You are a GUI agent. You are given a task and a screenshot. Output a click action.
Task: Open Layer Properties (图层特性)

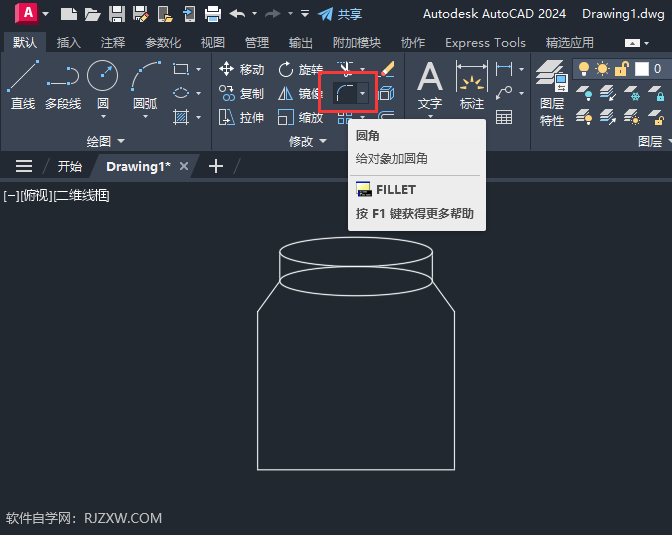(552, 93)
